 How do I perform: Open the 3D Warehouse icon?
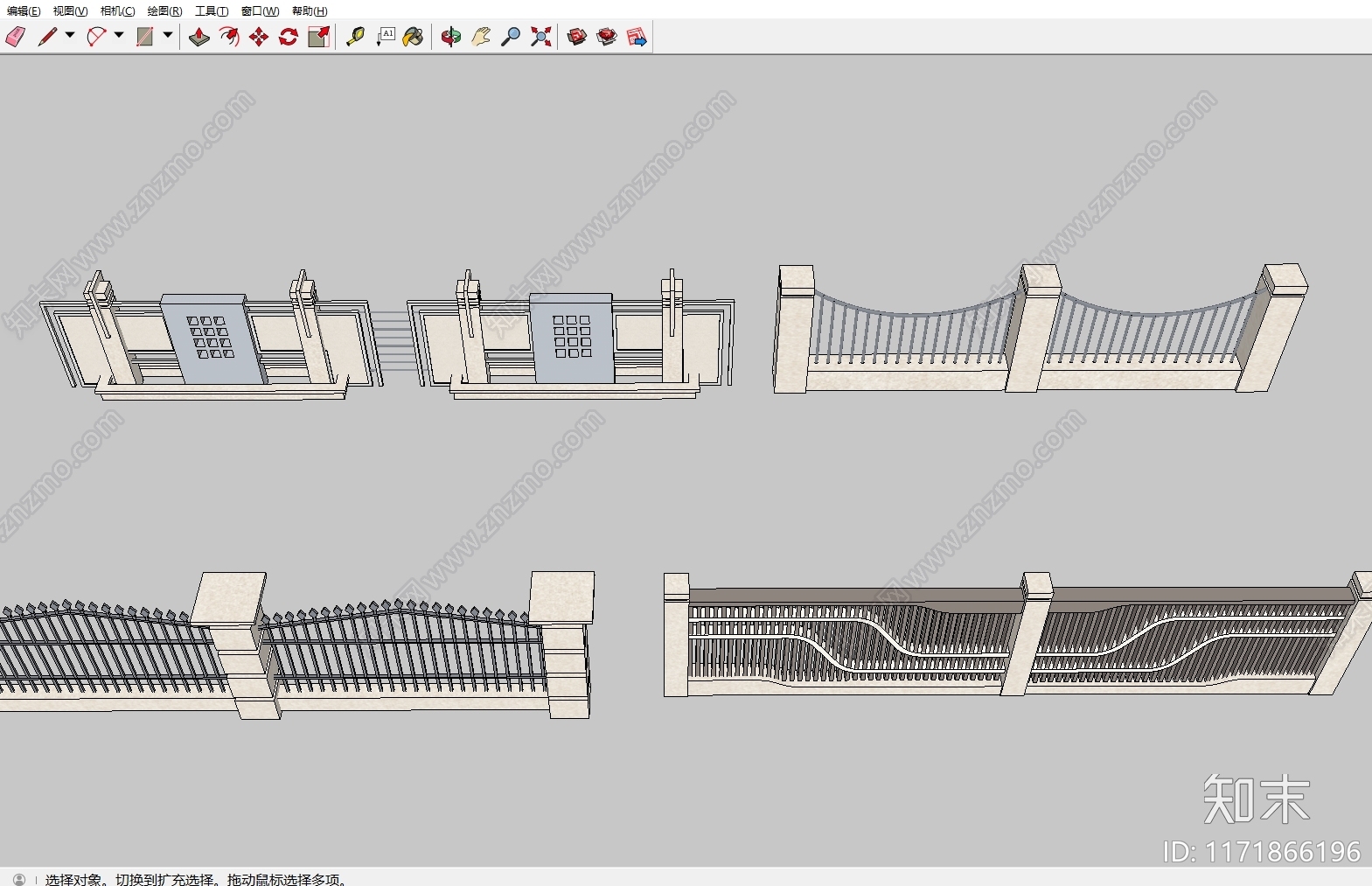click(x=577, y=37)
